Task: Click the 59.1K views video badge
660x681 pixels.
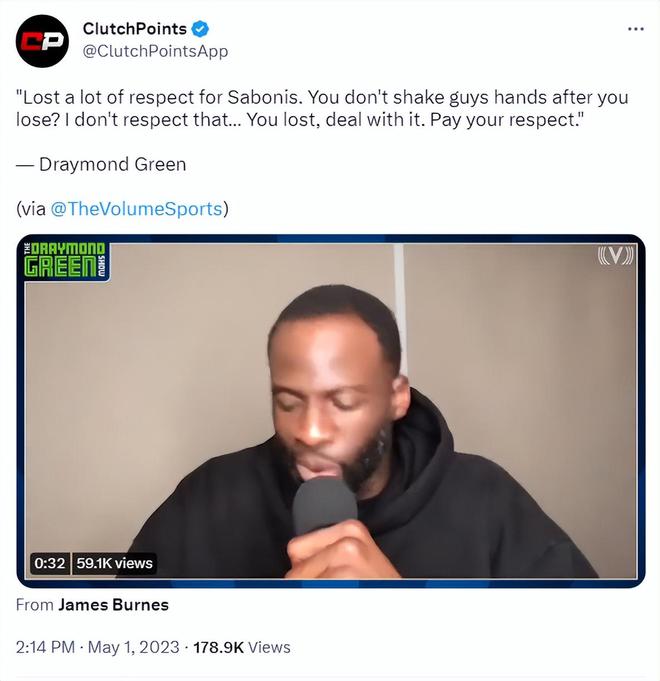Action: 114,563
